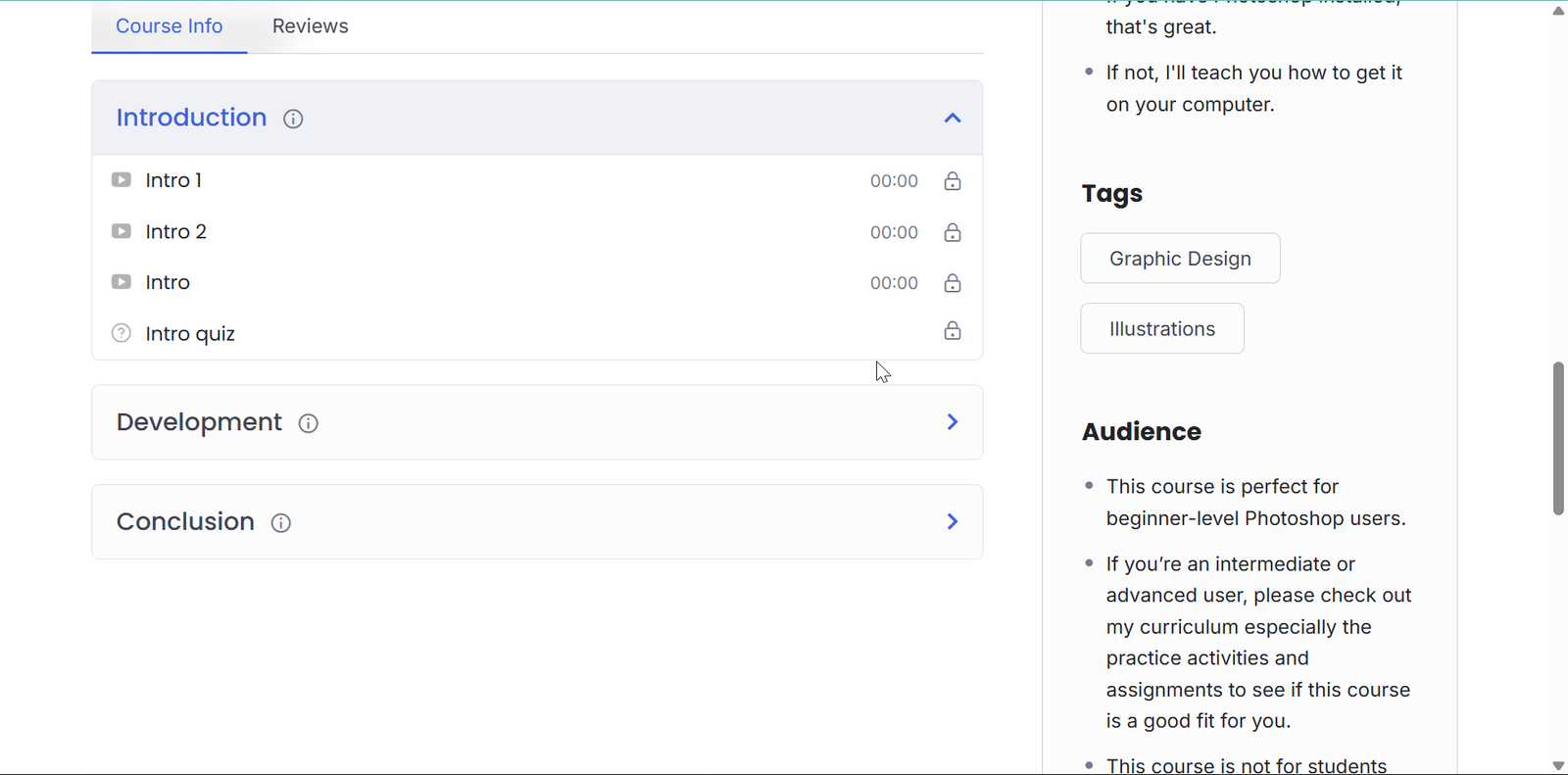The width and height of the screenshot is (1568, 775).
Task: Click the 00:00 duration of Intro 1
Action: click(894, 181)
